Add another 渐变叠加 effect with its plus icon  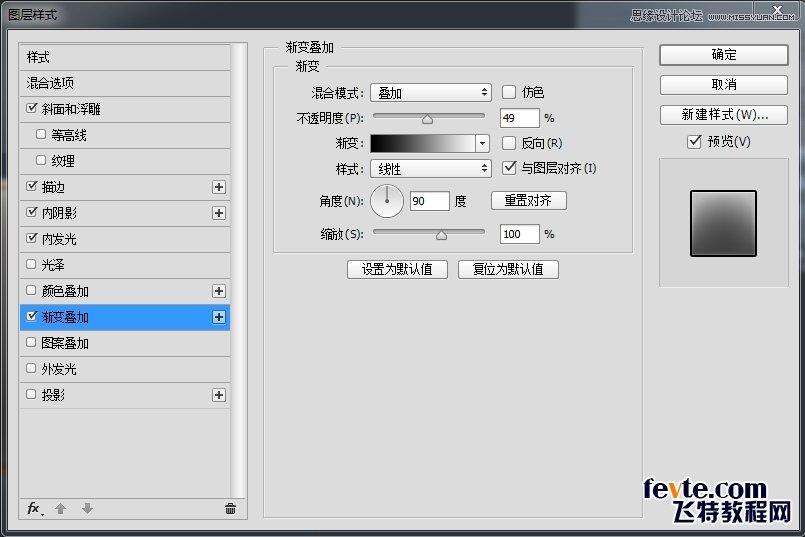219,317
